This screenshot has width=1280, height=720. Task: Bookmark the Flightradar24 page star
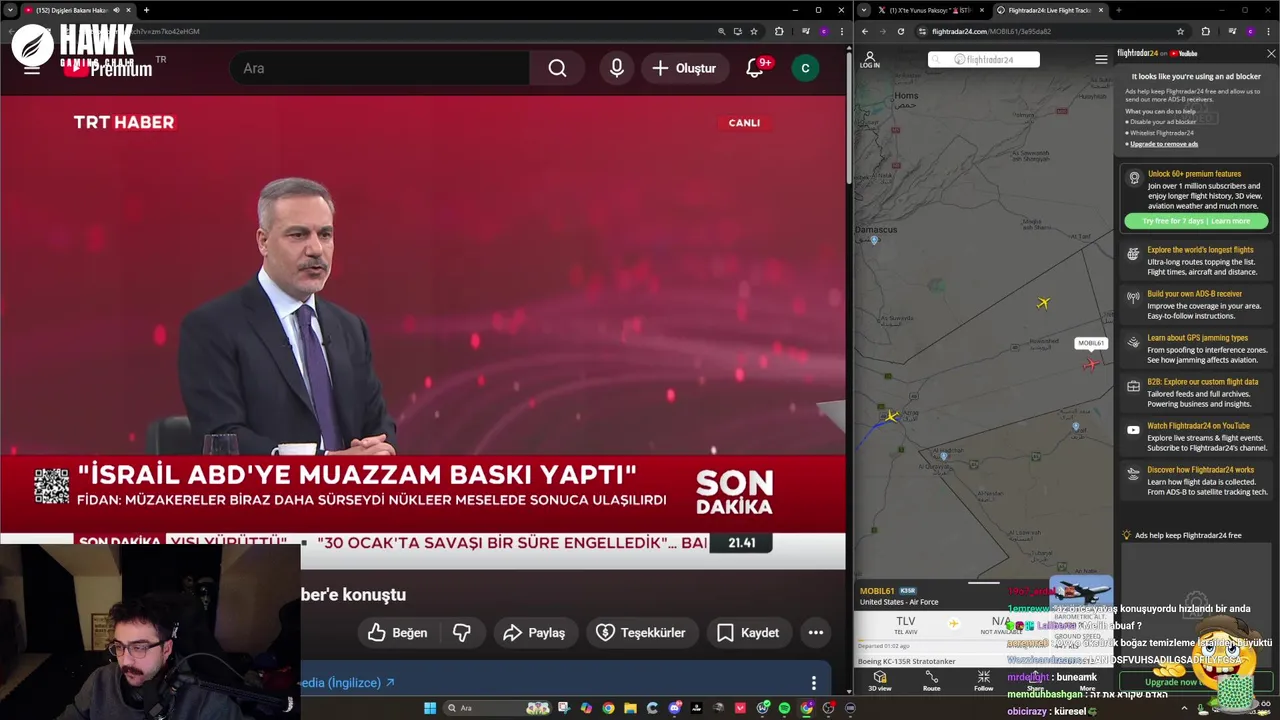(1180, 31)
